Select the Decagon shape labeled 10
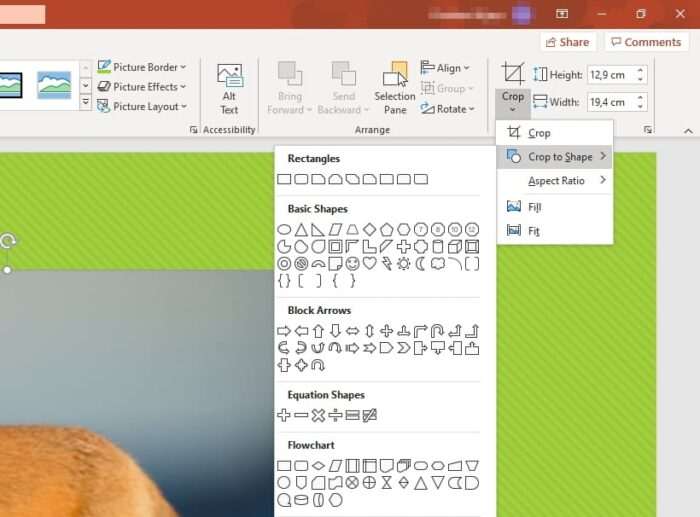 pyautogui.click(x=455, y=229)
